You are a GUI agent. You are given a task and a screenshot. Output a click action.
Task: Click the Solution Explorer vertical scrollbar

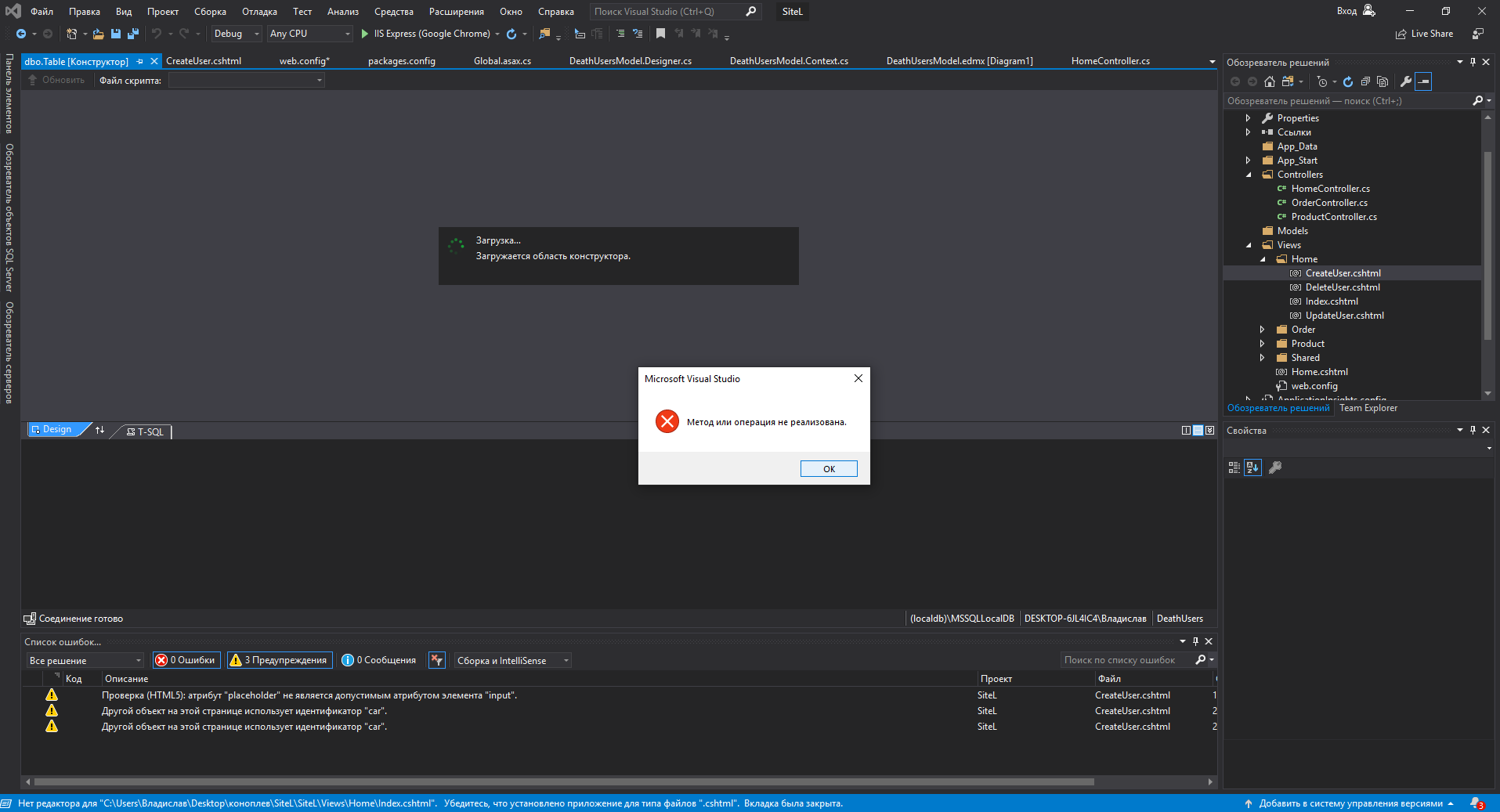pos(1487,246)
